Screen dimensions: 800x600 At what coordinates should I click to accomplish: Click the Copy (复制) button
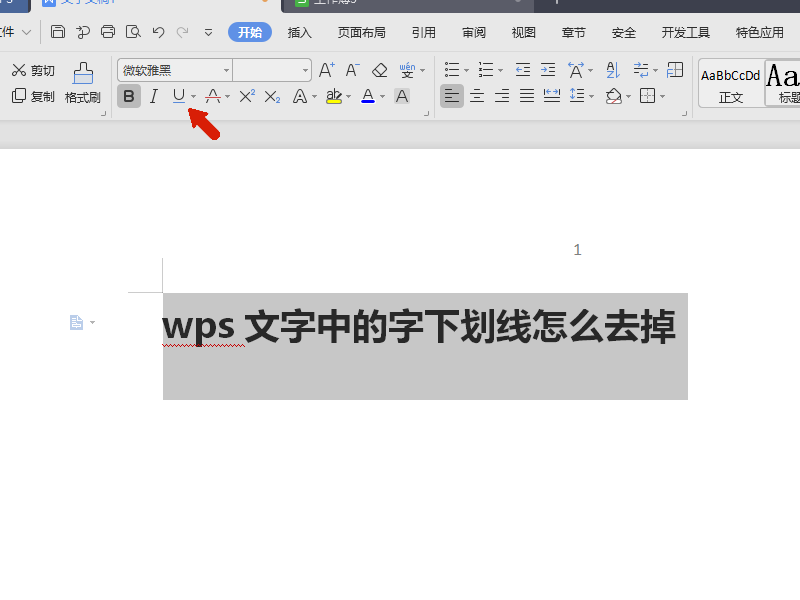pos(33,96)
